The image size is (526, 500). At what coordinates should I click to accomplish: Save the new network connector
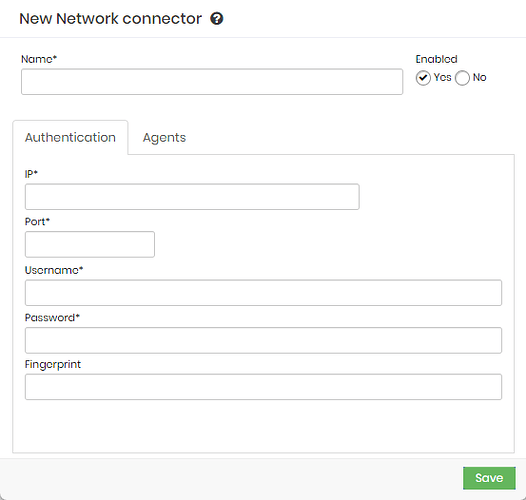(x=489, y=478)
